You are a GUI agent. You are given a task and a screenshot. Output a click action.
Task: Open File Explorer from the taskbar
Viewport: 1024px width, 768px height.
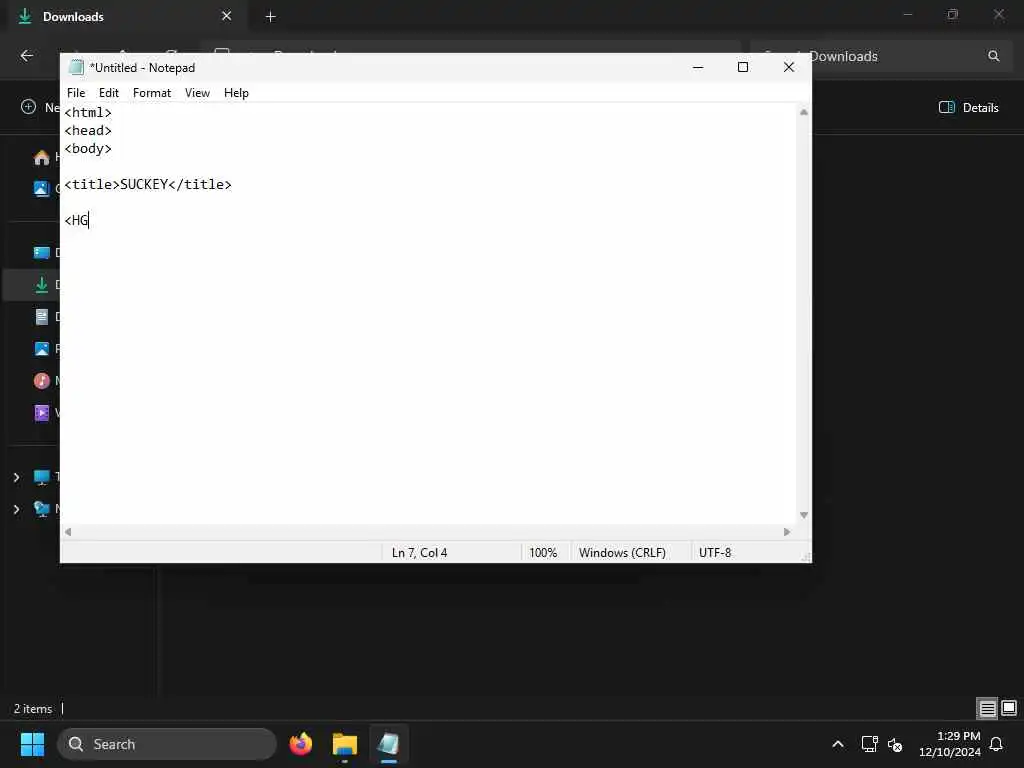[x=345, y=744]
